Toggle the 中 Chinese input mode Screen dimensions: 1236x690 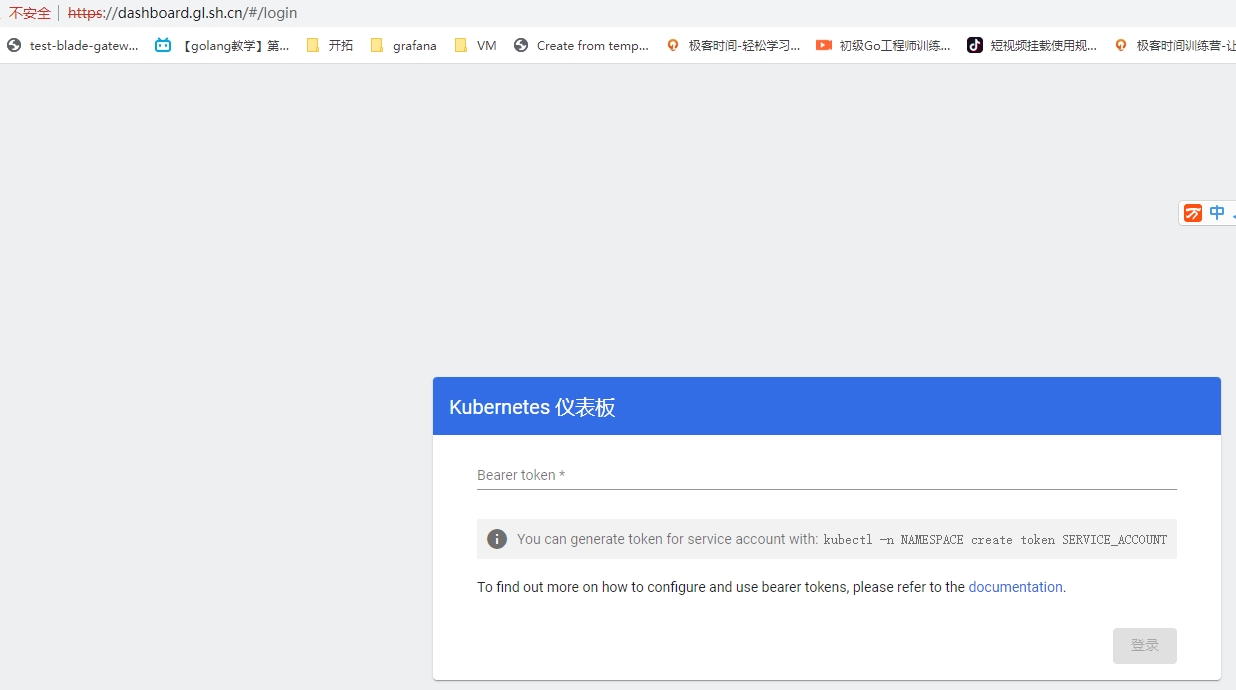point(1217,213)
